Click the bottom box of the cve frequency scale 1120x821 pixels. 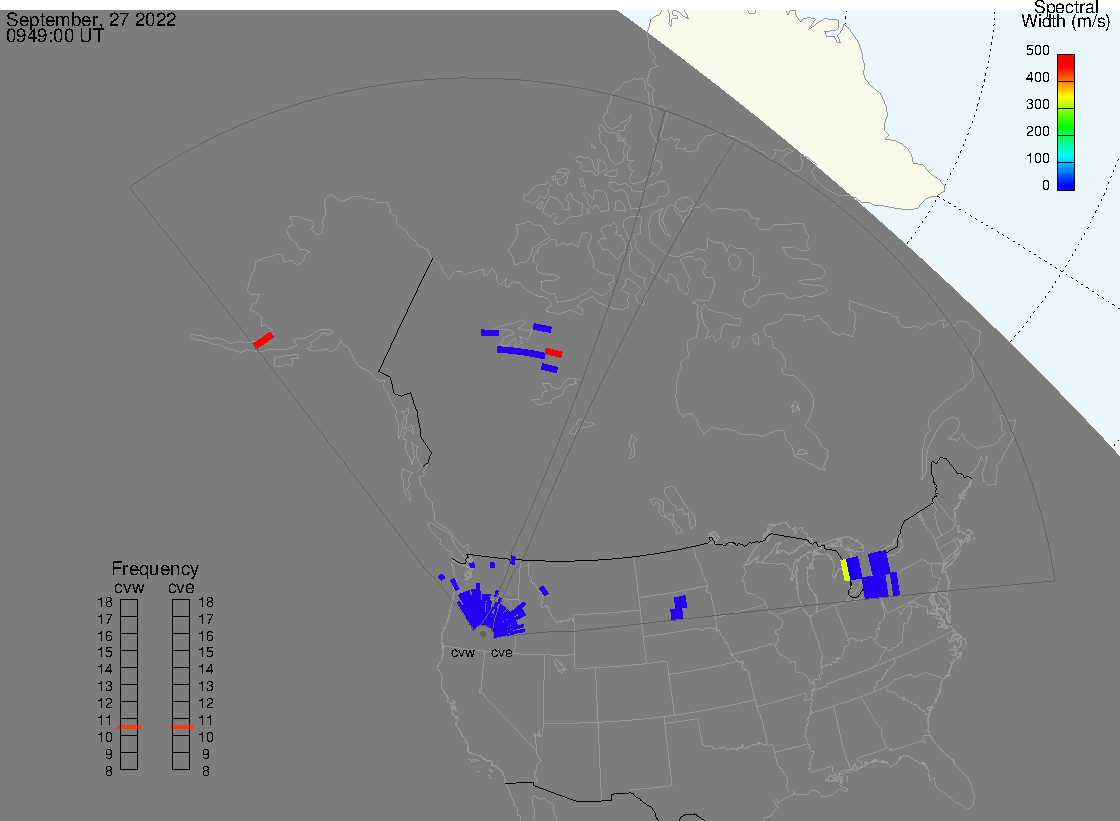181,761
